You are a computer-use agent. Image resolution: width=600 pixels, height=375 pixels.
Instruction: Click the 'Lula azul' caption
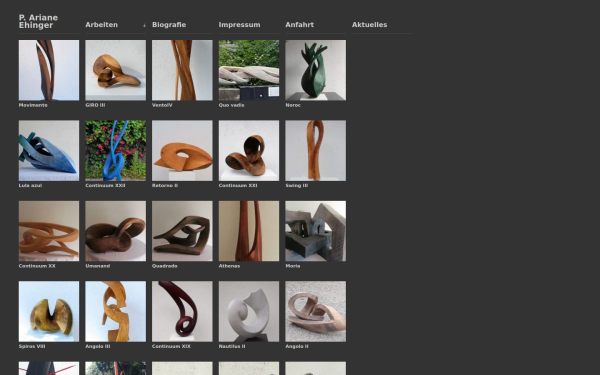(x=31, y=186)
